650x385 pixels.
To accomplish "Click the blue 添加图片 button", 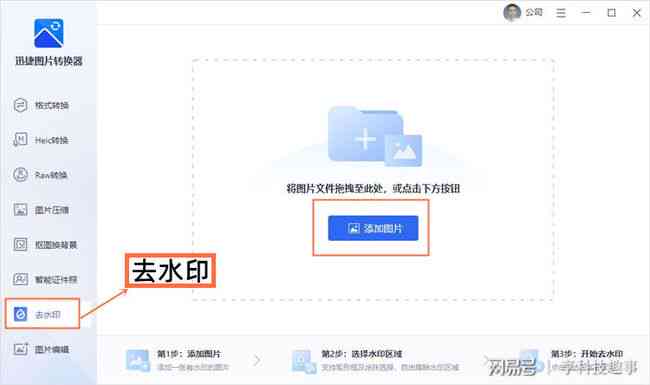I will click(x=373, y=228).
